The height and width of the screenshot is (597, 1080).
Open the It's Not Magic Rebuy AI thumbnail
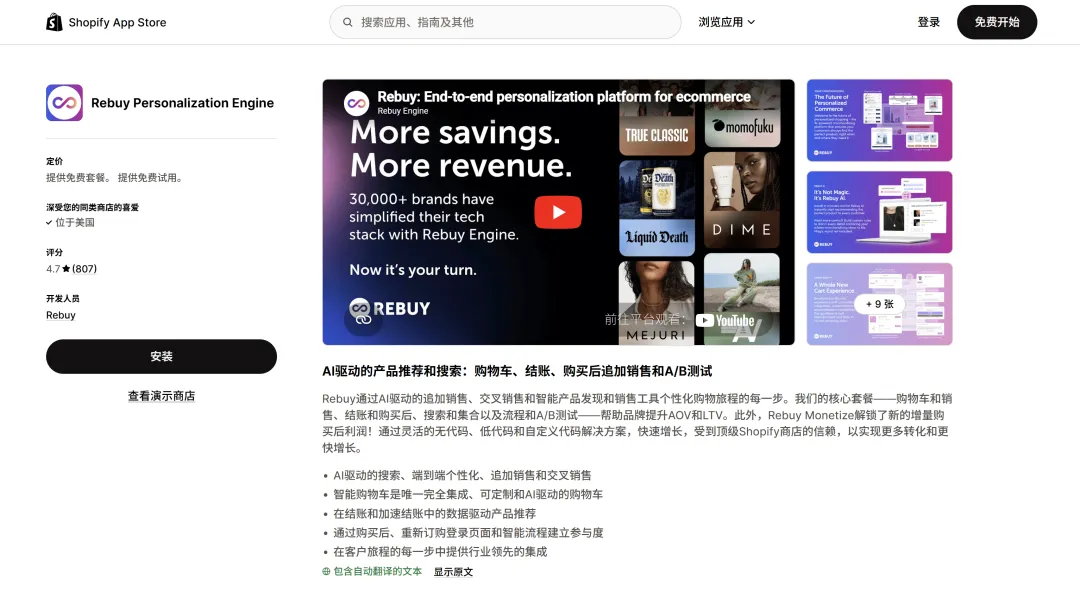click(x=880, y=212)
